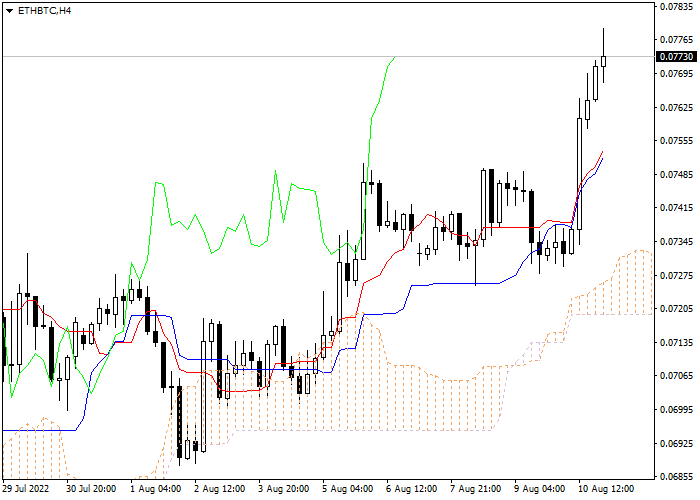Click price level 0.07835 on the scale
The height and width of the screenshot is (500, 700).
pyautogui.click(x=677, y=6)
